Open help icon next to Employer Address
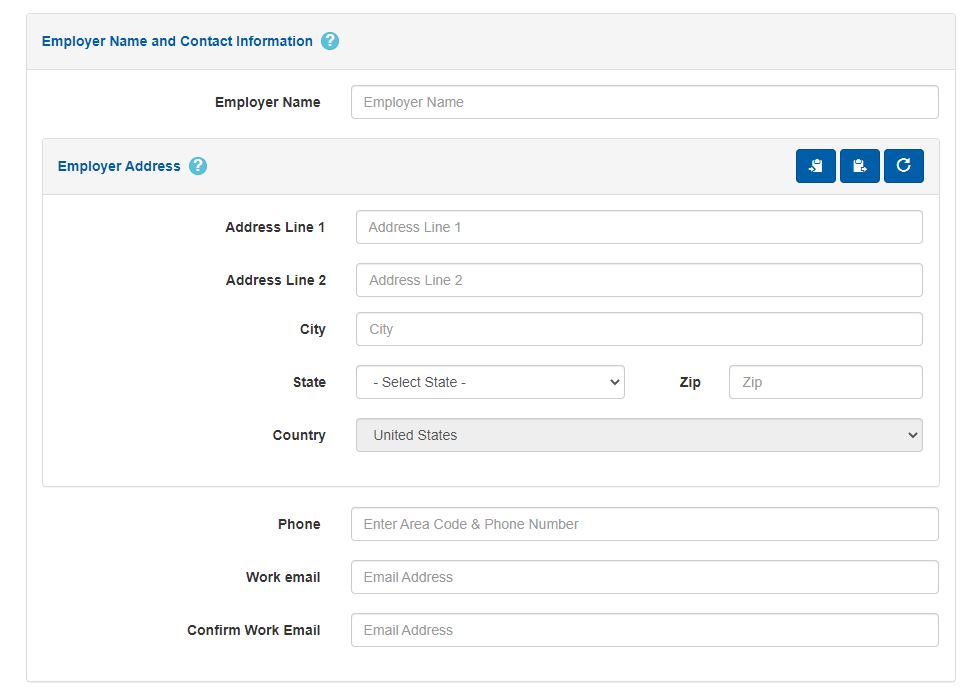The image size is (964, 690). click(x=198, y=166)
